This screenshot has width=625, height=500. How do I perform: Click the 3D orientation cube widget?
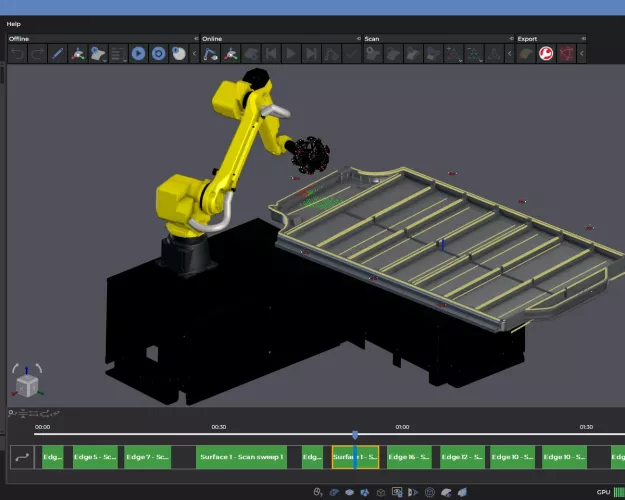pyautogui.click(x=27, y=383)
